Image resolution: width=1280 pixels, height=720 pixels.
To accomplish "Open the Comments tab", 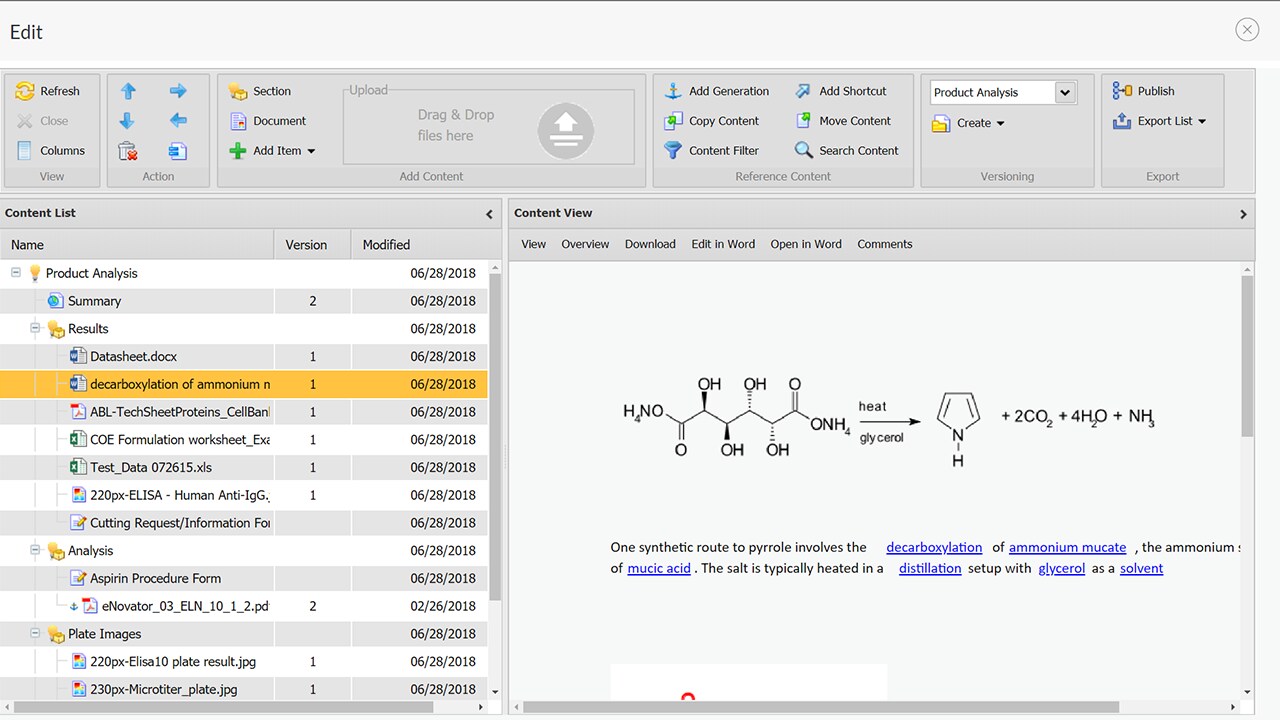I will 885,244.
